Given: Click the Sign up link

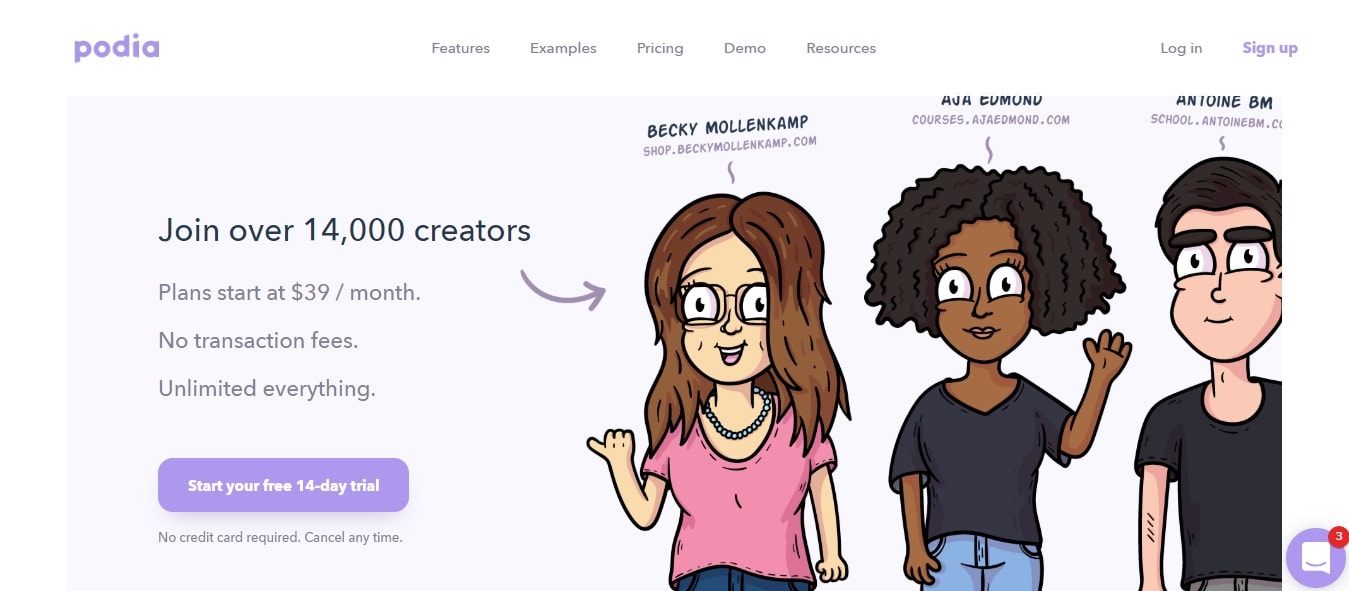Looking at the screenshot, I should click(1270, 48).
